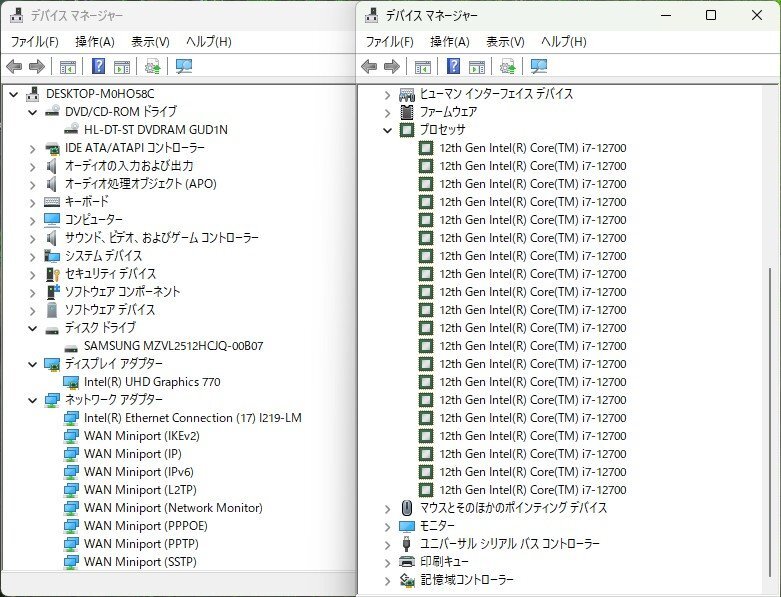
Task: Collapse the DESKTOP-M0HO58C root node
Action: click(14, 94)
